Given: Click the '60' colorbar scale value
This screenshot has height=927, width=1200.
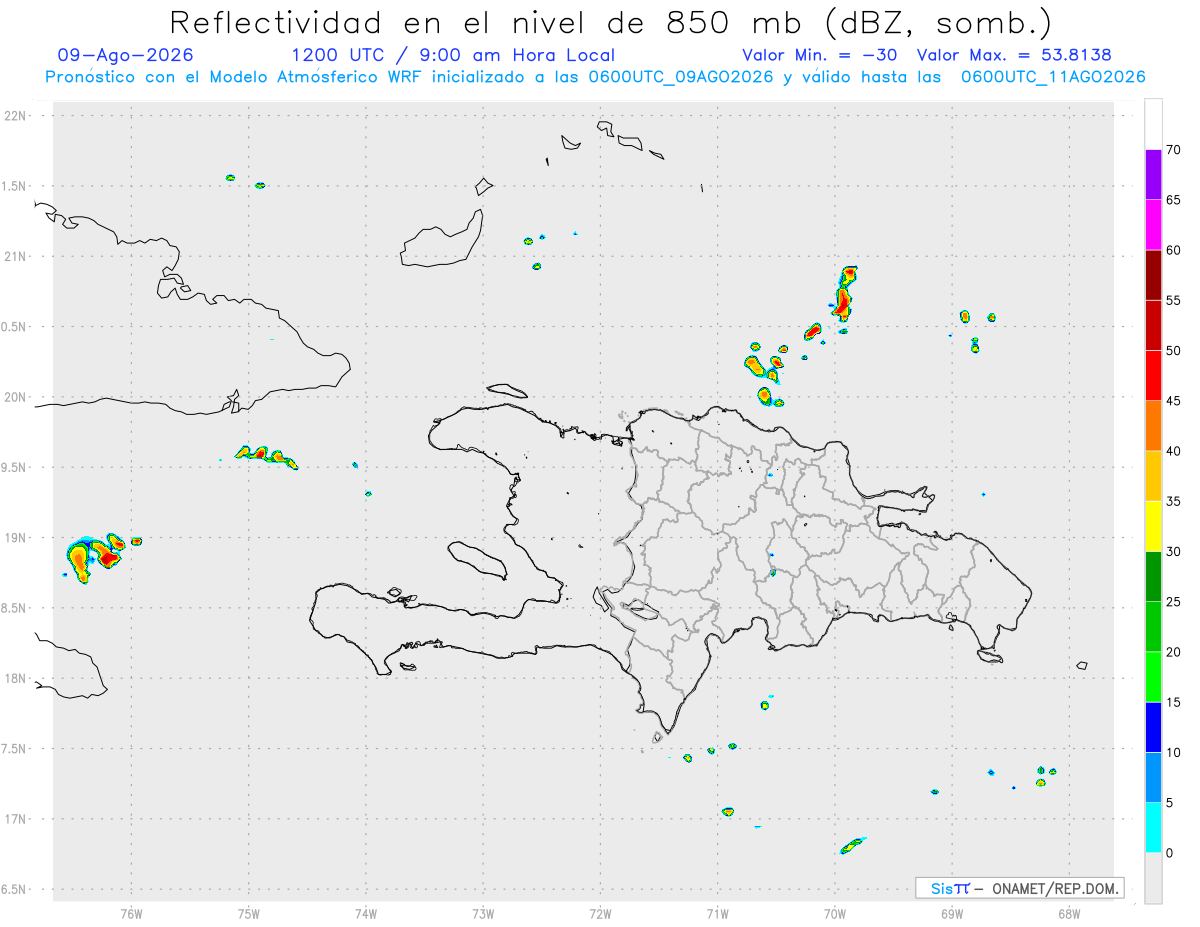Looking at the screenshot, I should coord(1174,250).
